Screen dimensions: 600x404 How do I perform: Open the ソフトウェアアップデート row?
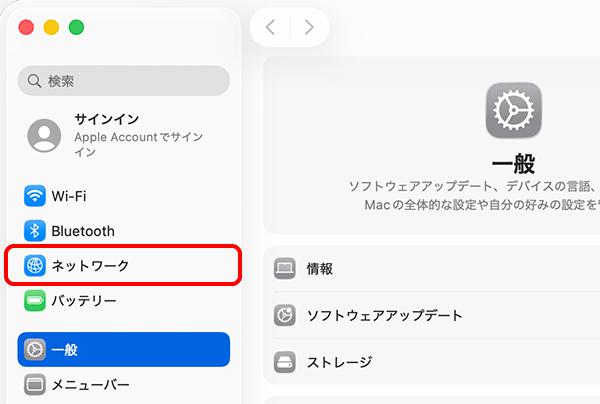point(385,315)
